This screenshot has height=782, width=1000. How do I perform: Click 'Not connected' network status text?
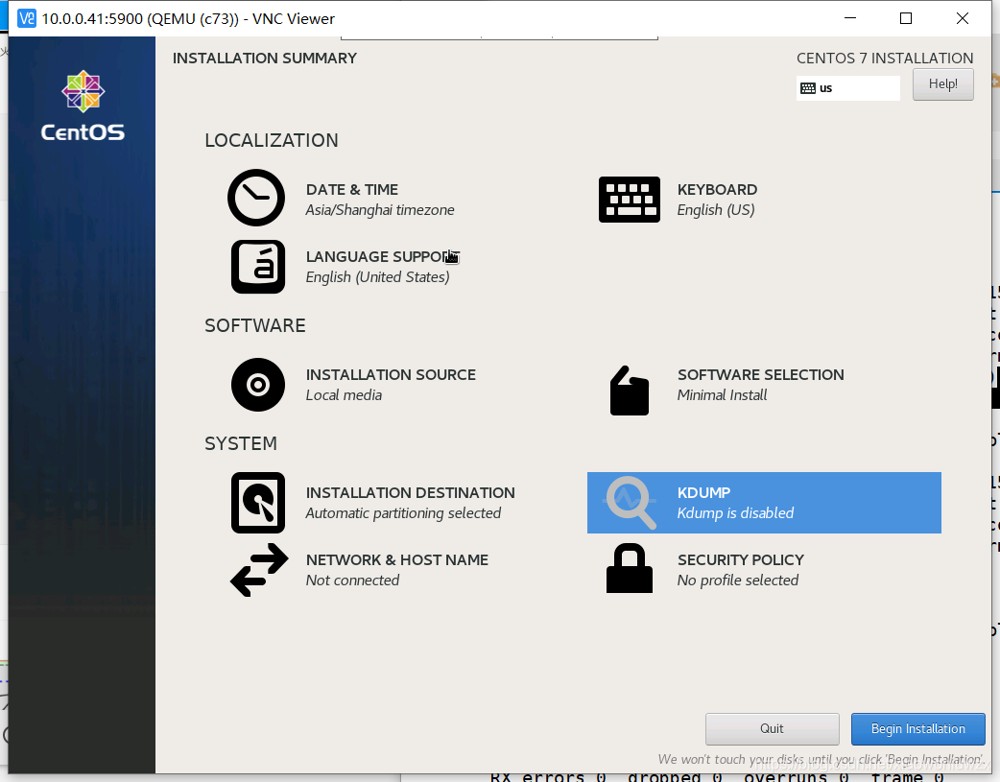[352, 580]
